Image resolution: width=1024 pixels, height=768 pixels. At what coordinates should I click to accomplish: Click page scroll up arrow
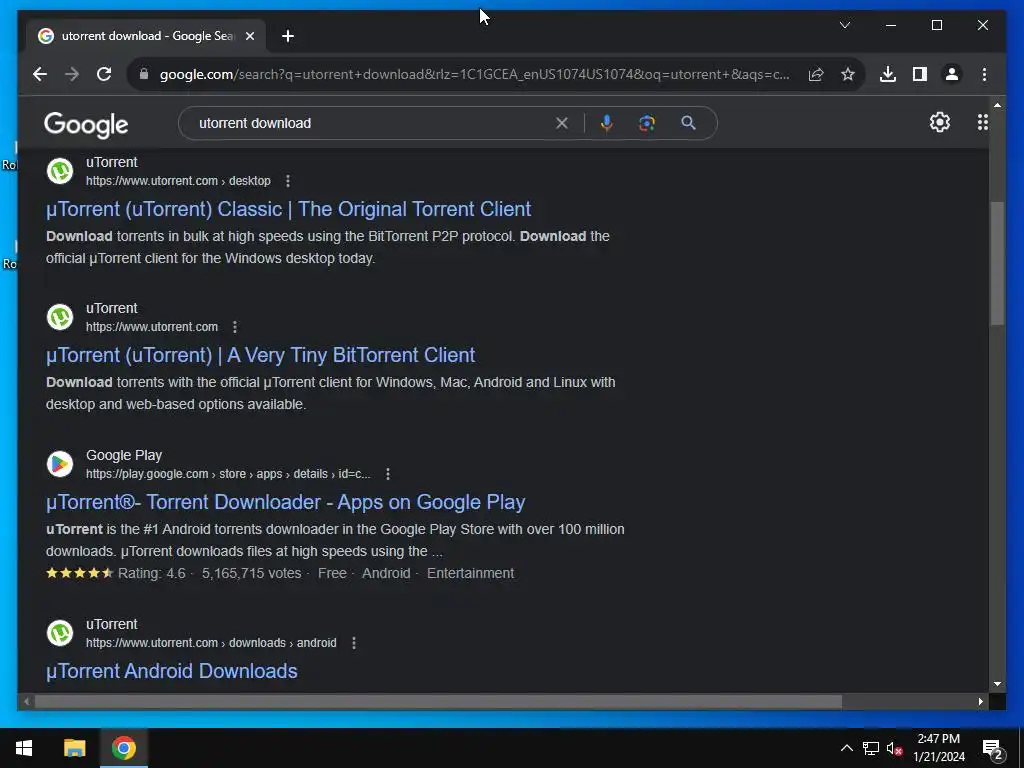pos(997,104)
